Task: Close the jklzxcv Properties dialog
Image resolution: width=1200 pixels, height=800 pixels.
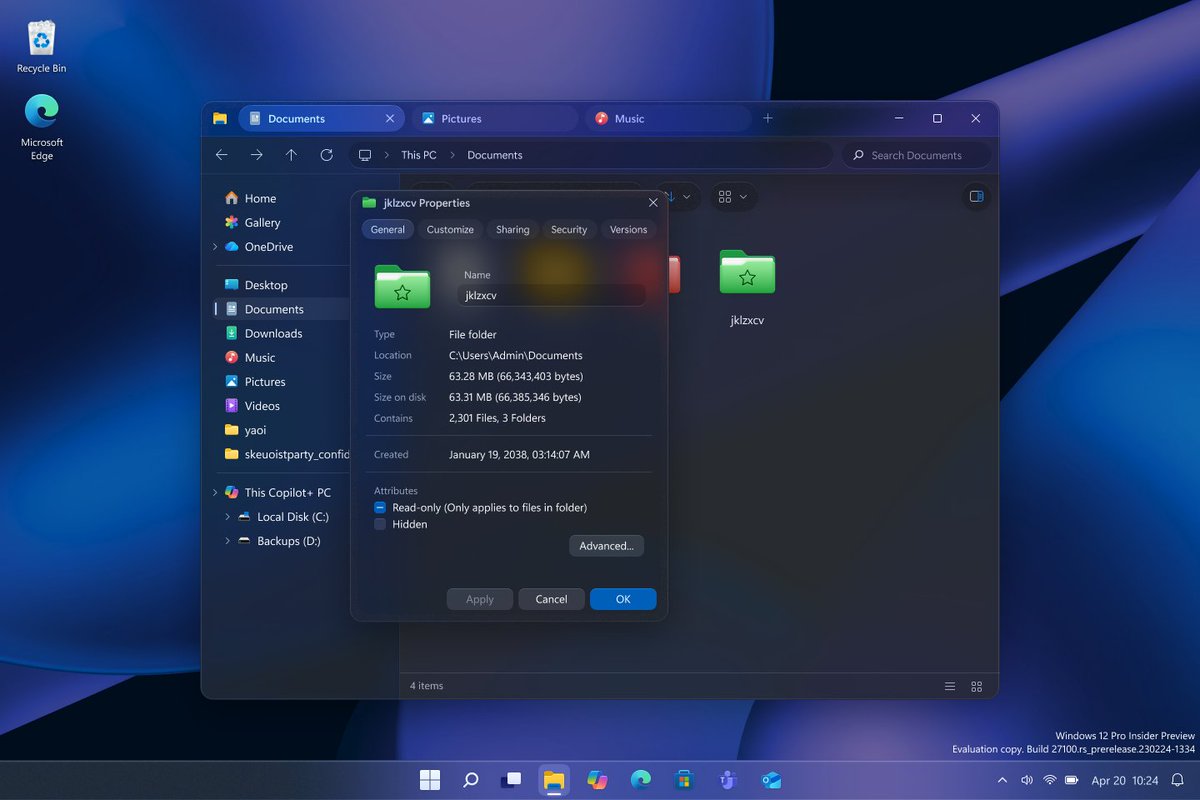Action: (x=653, y=202)
